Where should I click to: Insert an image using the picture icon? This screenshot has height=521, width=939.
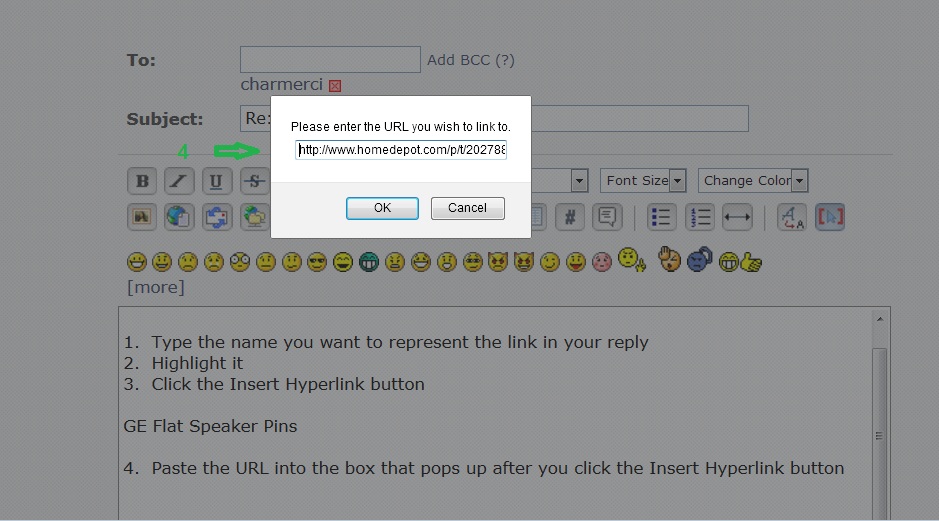pos(142,217)
